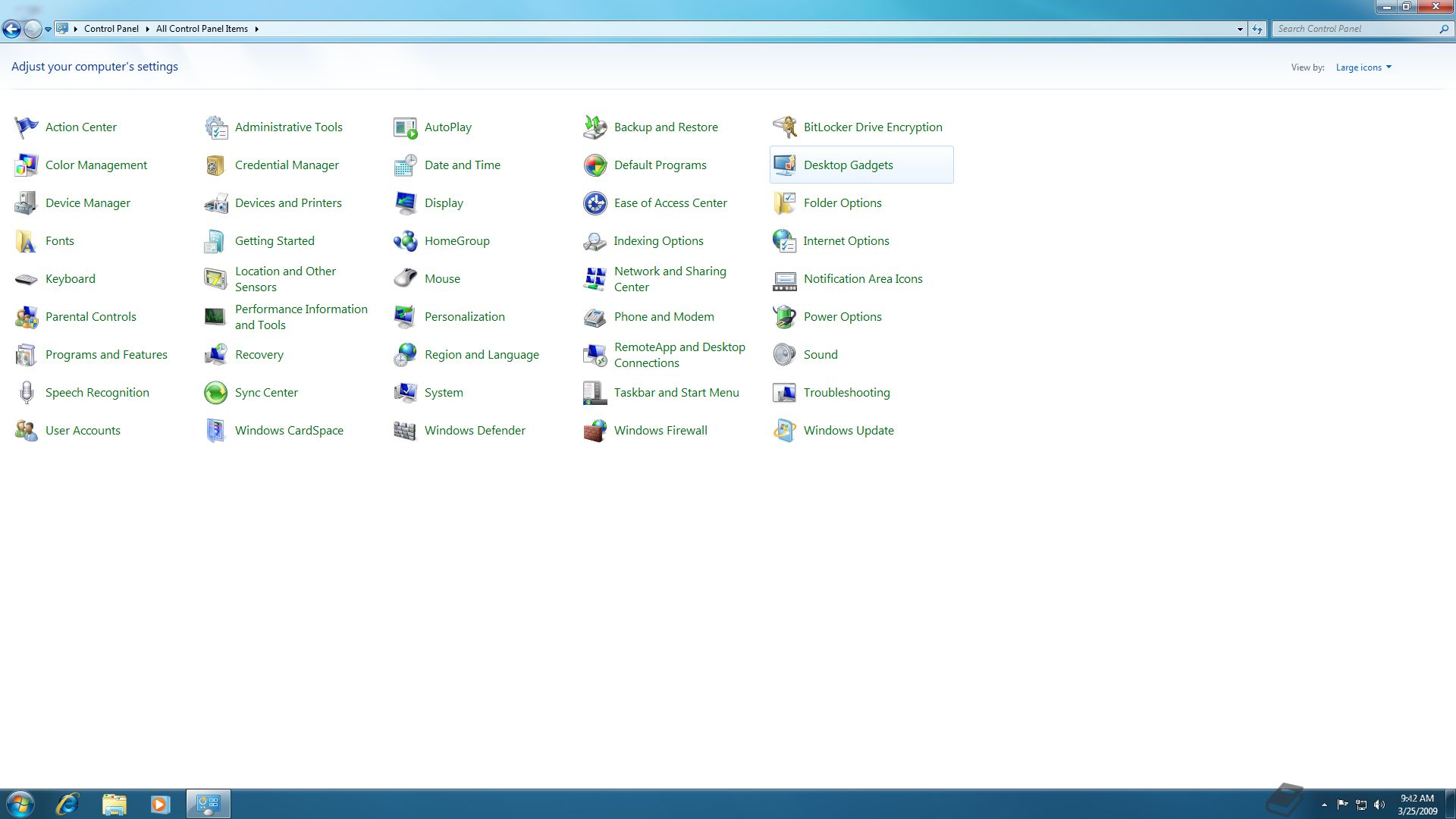The height and width of the screenshot is (819, 1456).
Task: Open the Programs and Features link
Action: [106, 355]
